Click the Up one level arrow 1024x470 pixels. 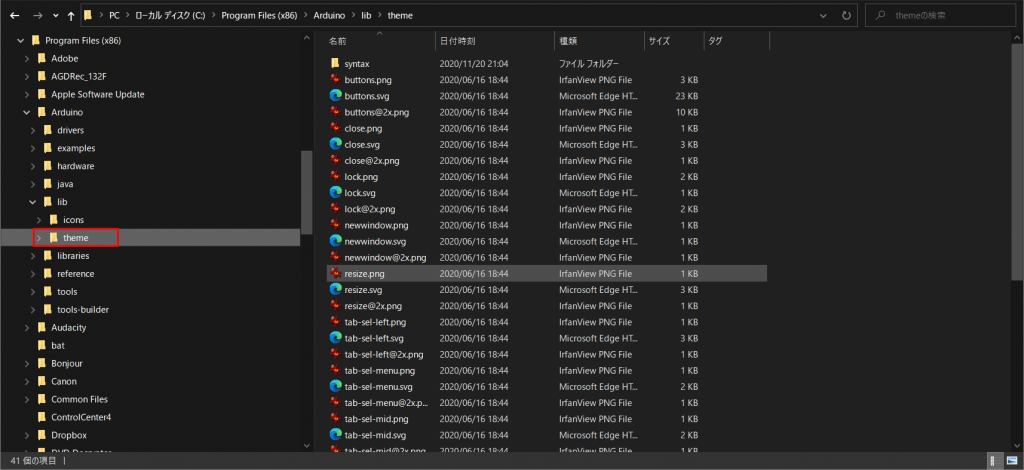[70, 16]
